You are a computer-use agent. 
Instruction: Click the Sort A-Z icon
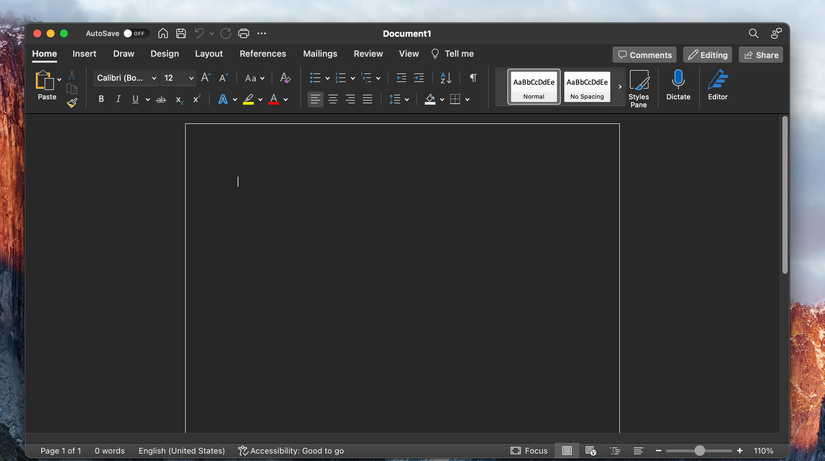pos(446,78)
